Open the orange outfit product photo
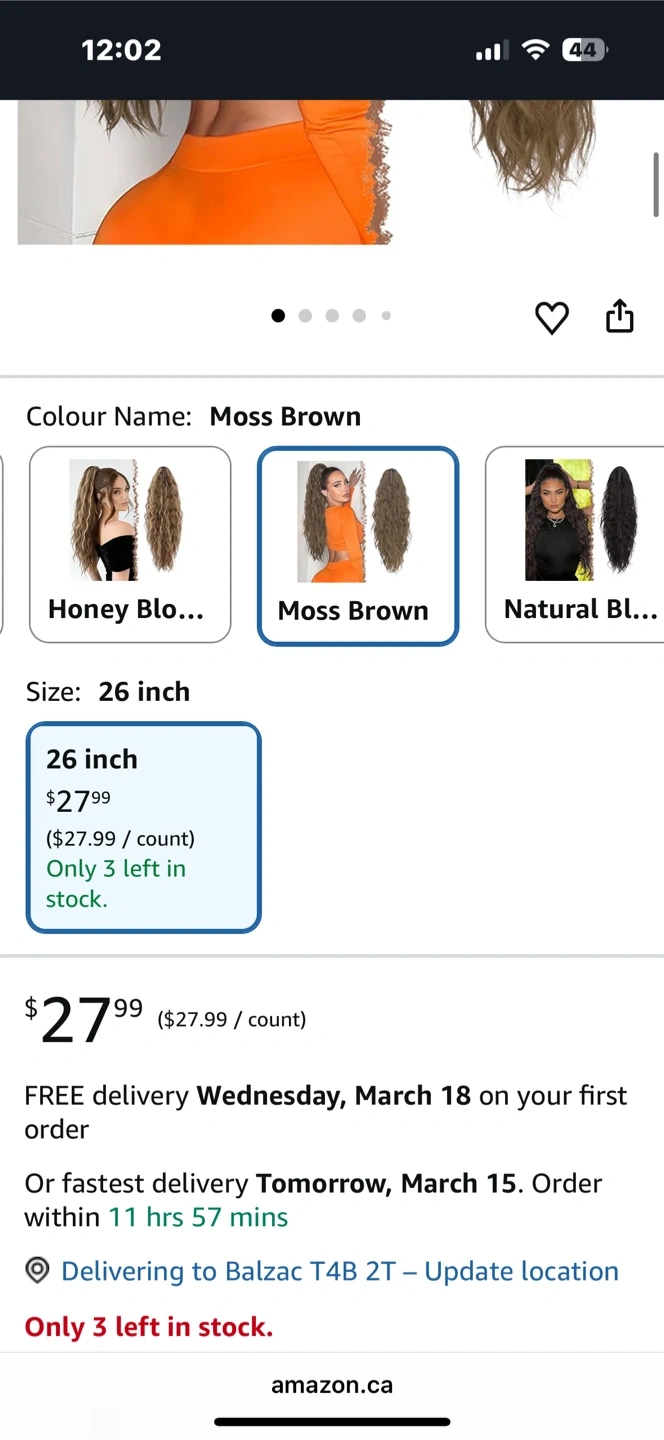This screenshot has width=664, height=1440. [200, 172]
